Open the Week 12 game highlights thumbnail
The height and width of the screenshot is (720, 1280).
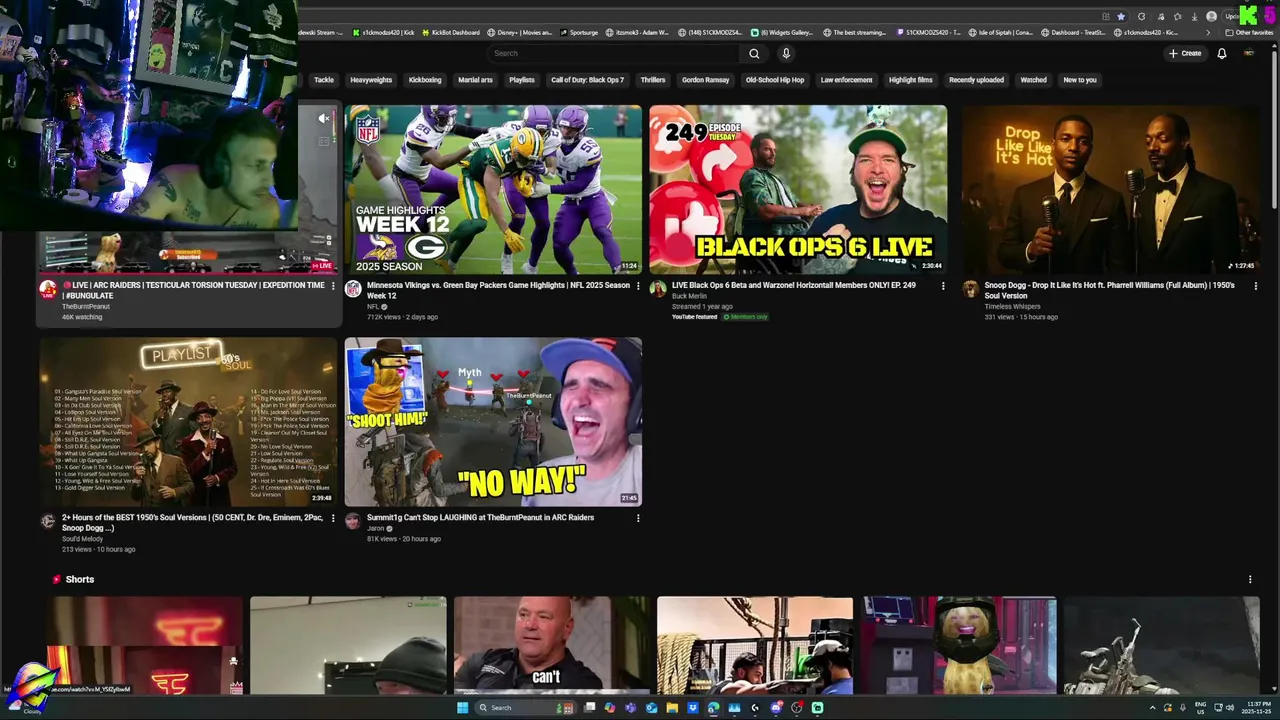493,189
